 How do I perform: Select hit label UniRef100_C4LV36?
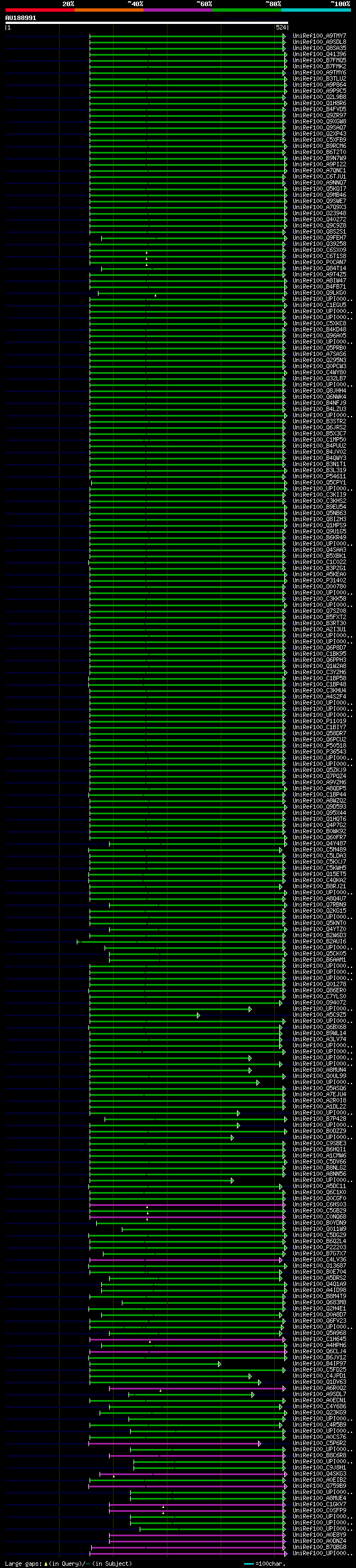(x=319, y=1259)
